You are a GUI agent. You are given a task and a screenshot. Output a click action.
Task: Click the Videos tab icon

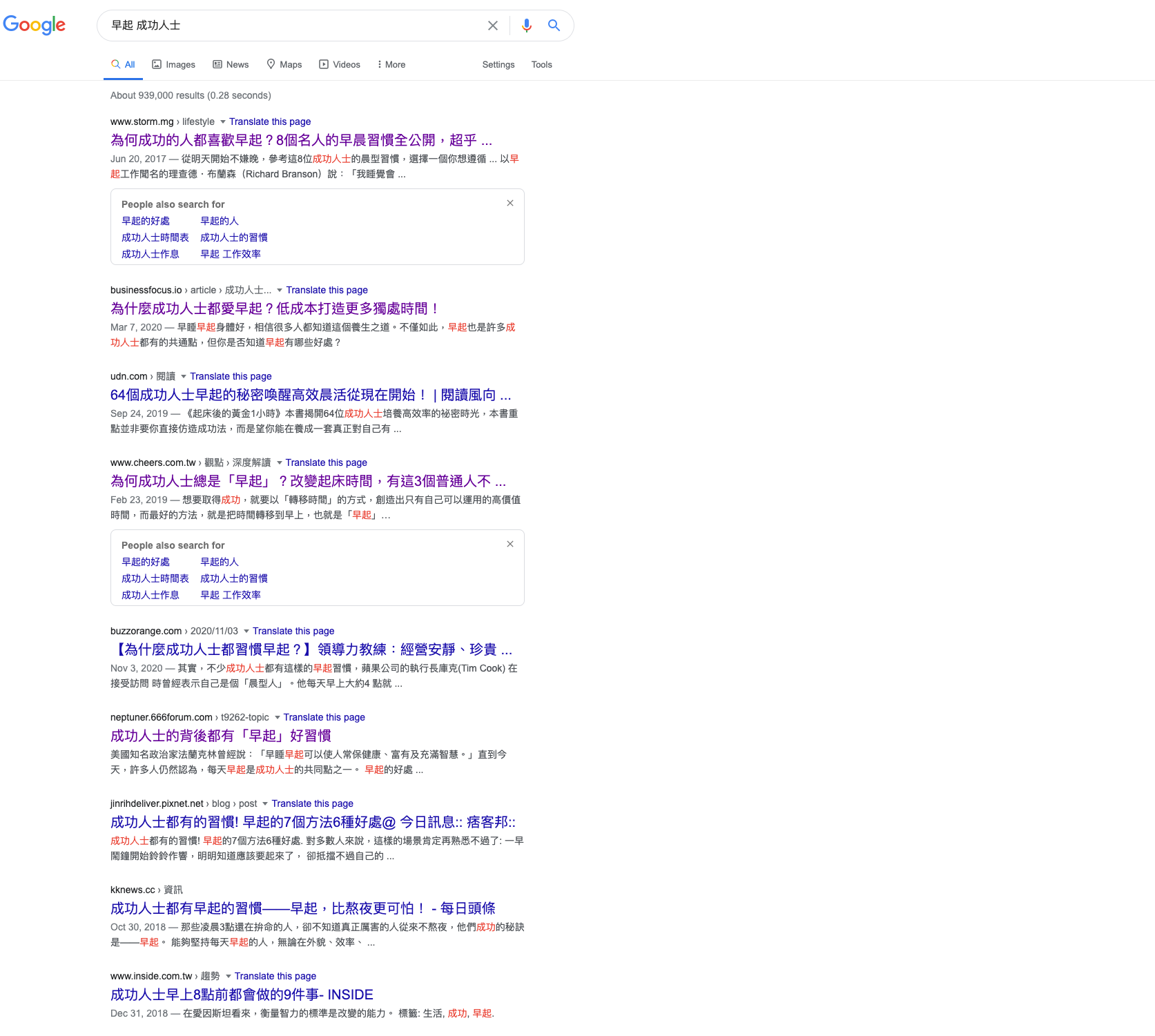[324, 64]
